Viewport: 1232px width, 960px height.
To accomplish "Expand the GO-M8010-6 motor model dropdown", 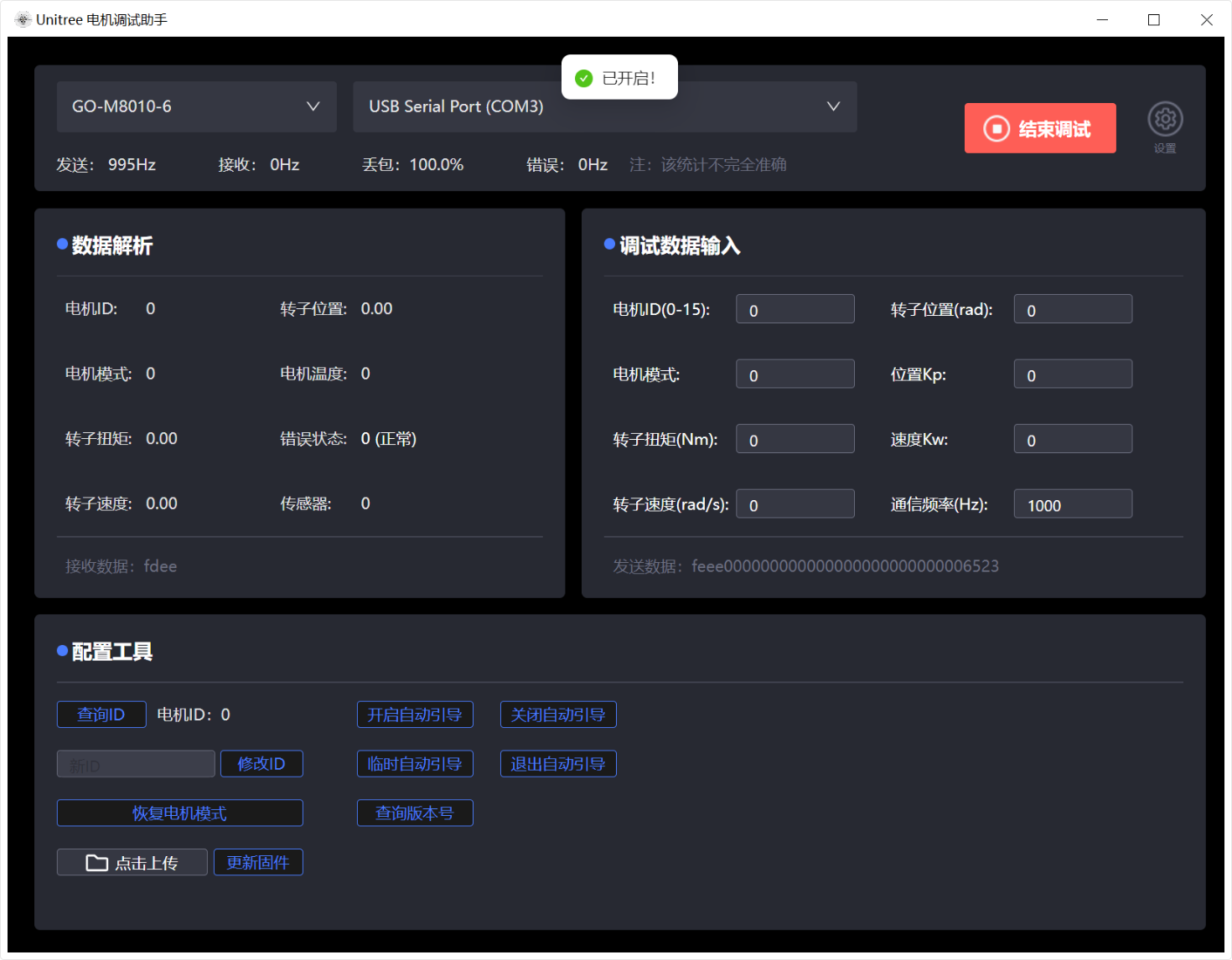I will point(196,106).
